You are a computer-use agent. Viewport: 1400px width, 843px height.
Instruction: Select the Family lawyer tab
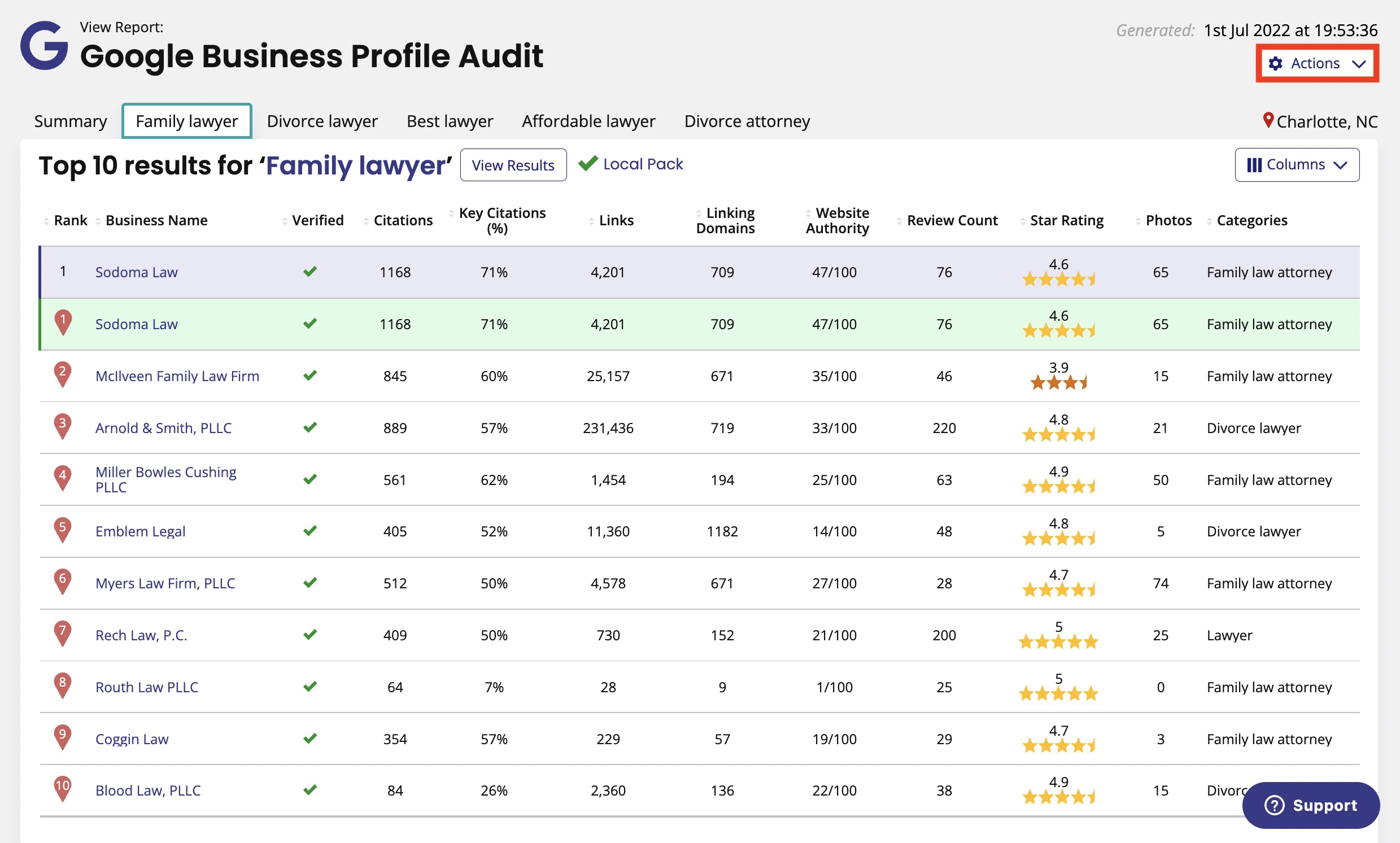(x=187, y=121)
